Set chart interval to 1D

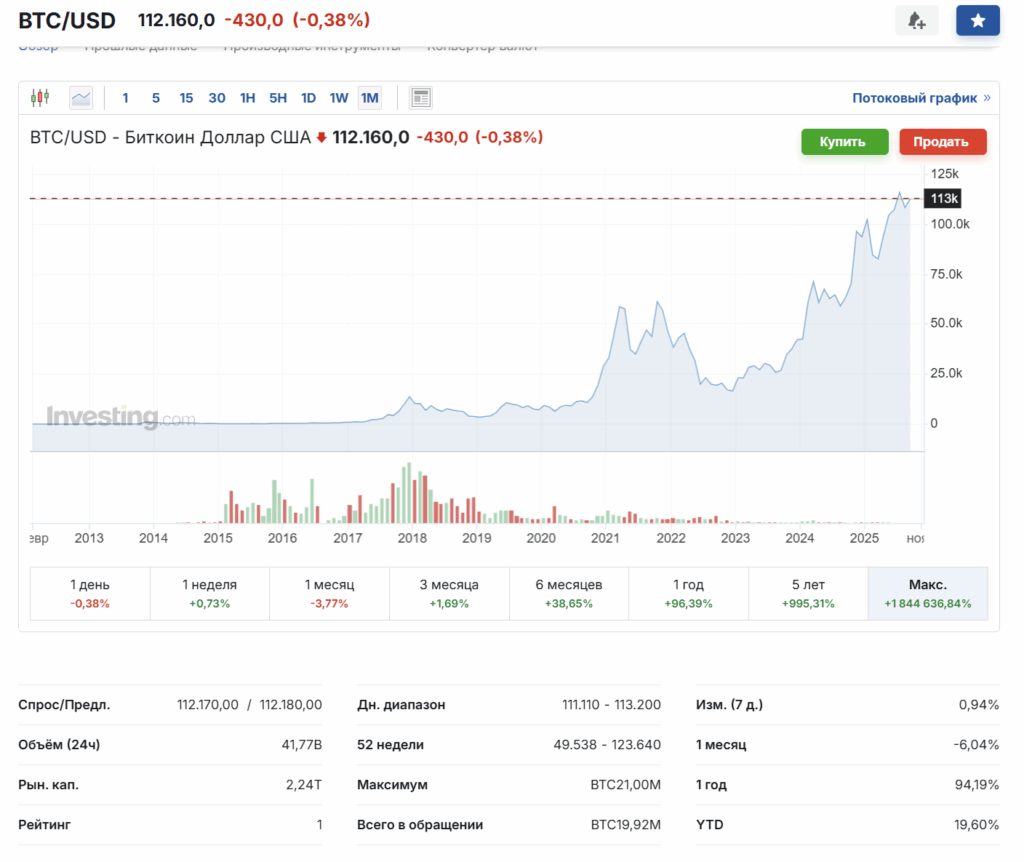click(308, 98)
